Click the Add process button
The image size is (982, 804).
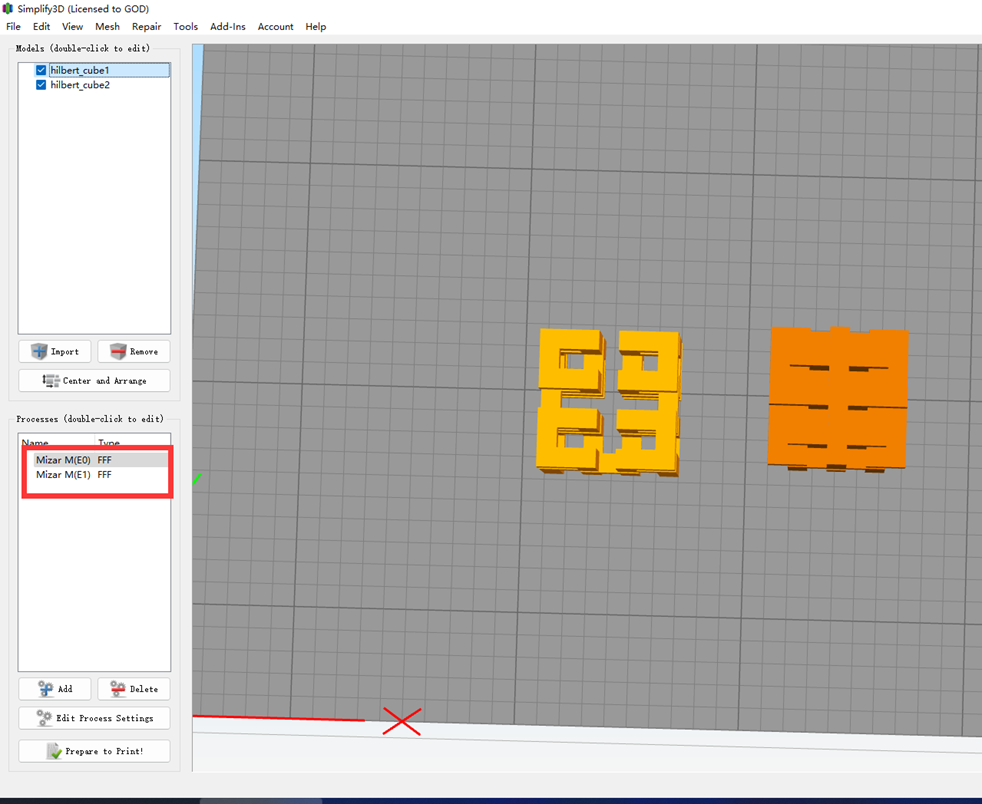(x=54, y=689)
